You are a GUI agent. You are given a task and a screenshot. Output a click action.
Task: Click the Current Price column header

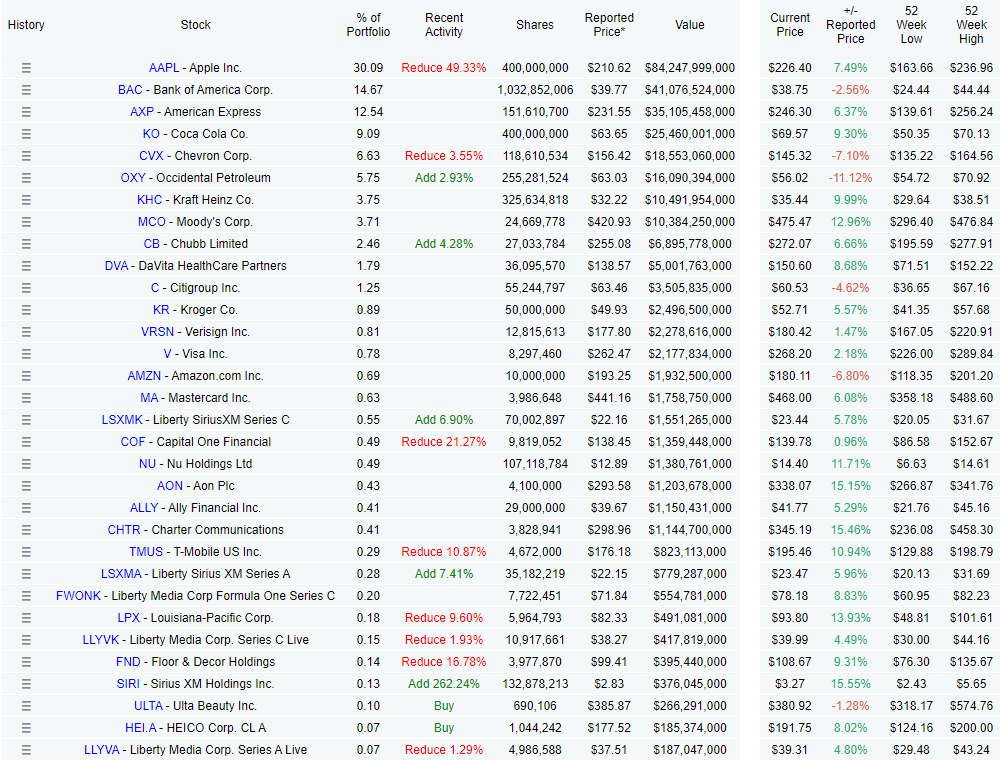pos(790,25)
